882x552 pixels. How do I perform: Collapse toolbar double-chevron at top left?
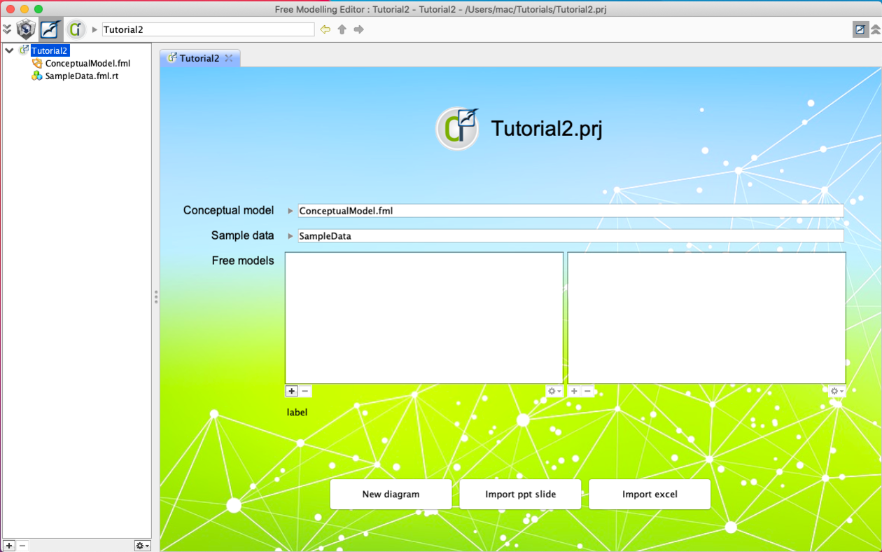pyautogui.click(x=7, y=29)
